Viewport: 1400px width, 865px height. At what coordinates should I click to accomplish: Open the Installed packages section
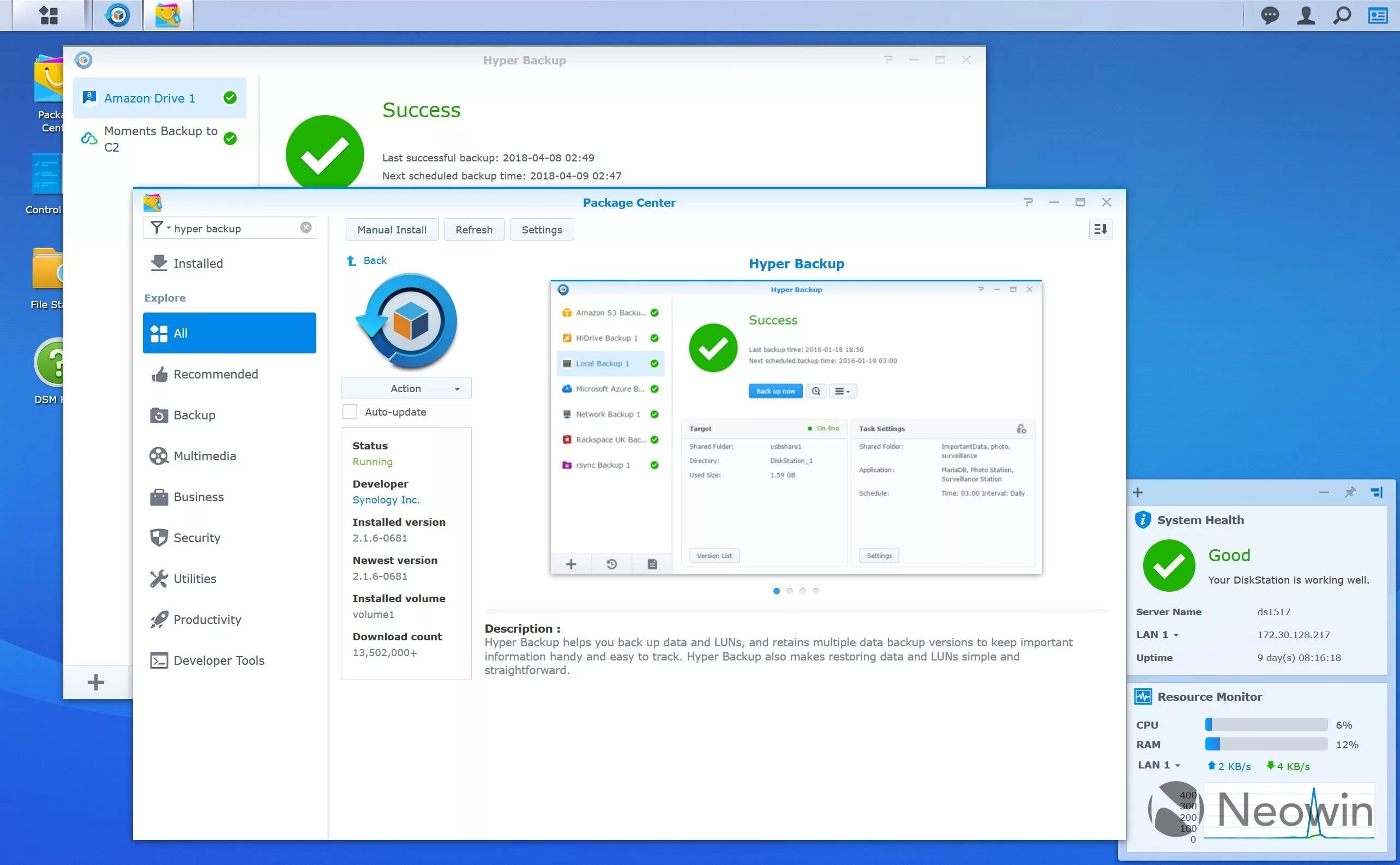click(198, 263)
